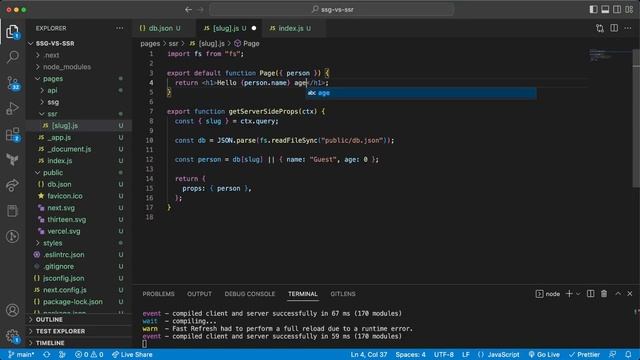
Task: Click the editor minimap
Action: [610, 55]
